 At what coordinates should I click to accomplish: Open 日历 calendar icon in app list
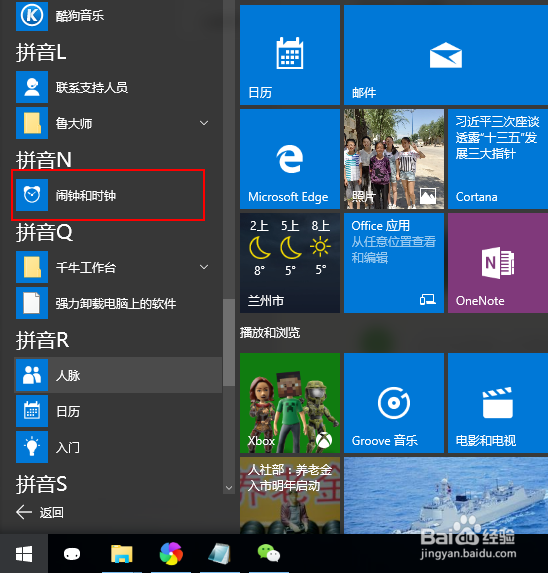point(32,411)
